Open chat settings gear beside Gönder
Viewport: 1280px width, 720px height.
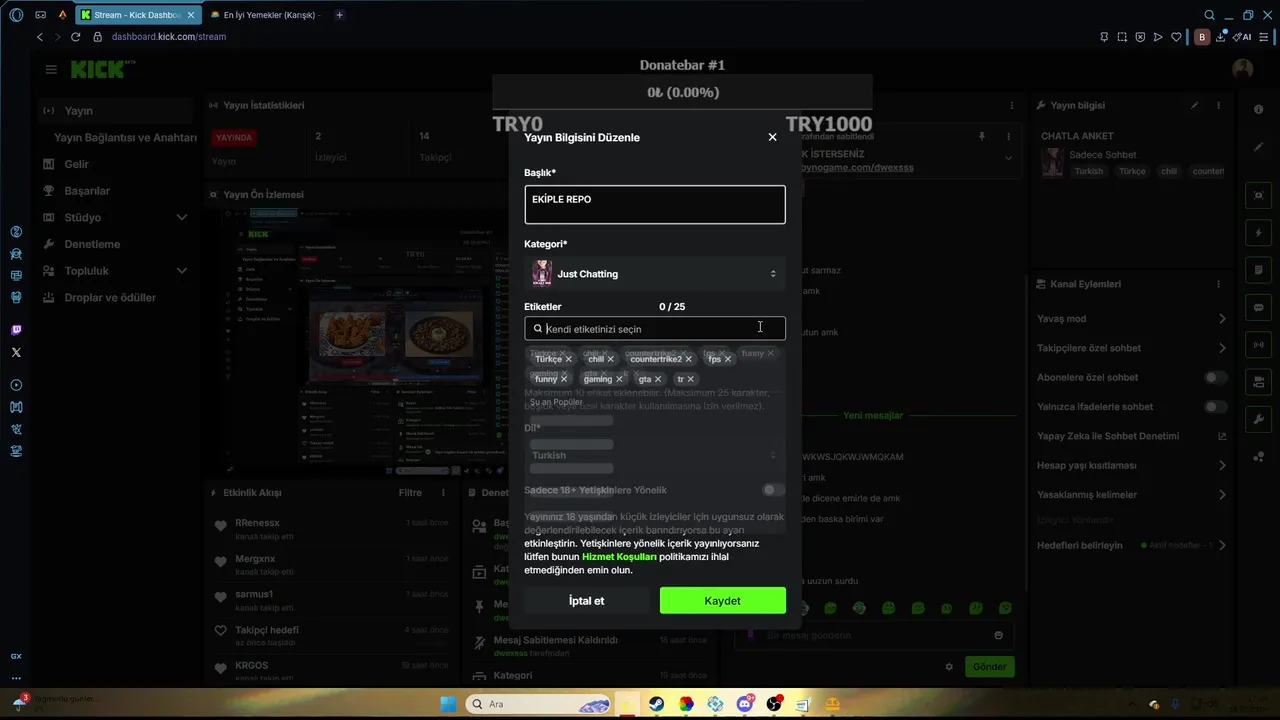[949, 666]
